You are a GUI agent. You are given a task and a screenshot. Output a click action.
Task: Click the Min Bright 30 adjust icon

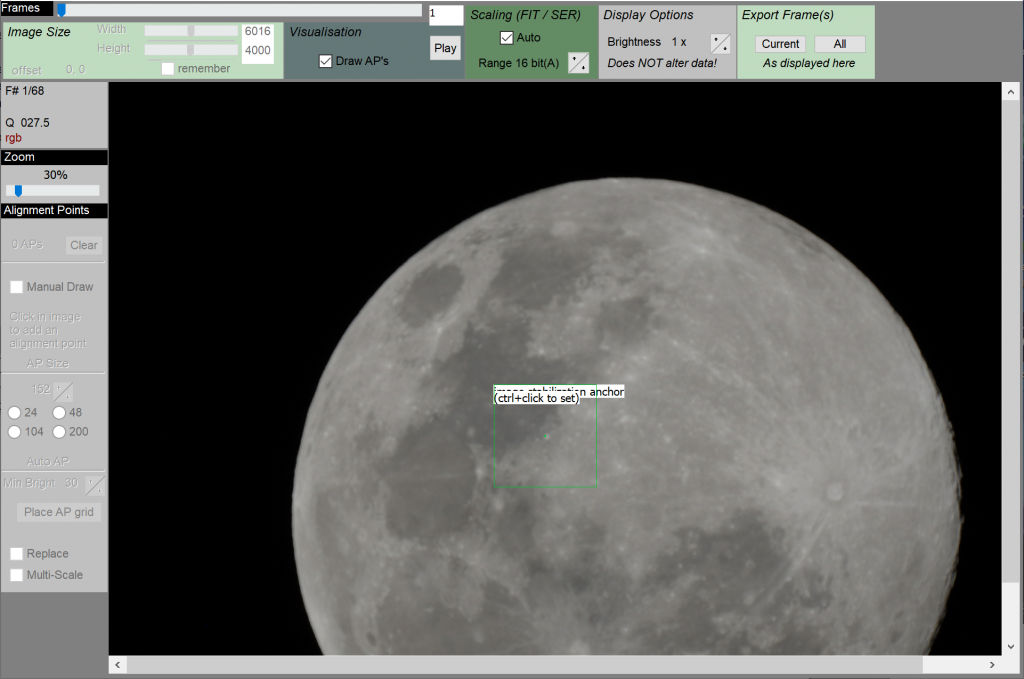tap(95, 485)
